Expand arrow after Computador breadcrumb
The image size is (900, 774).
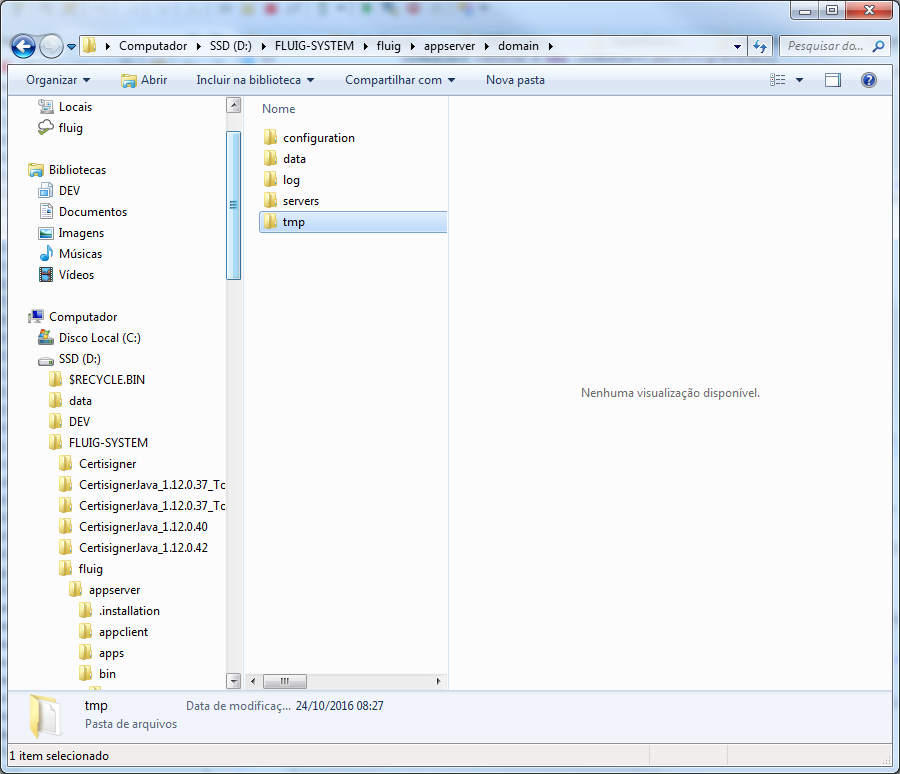click(199, 47)
